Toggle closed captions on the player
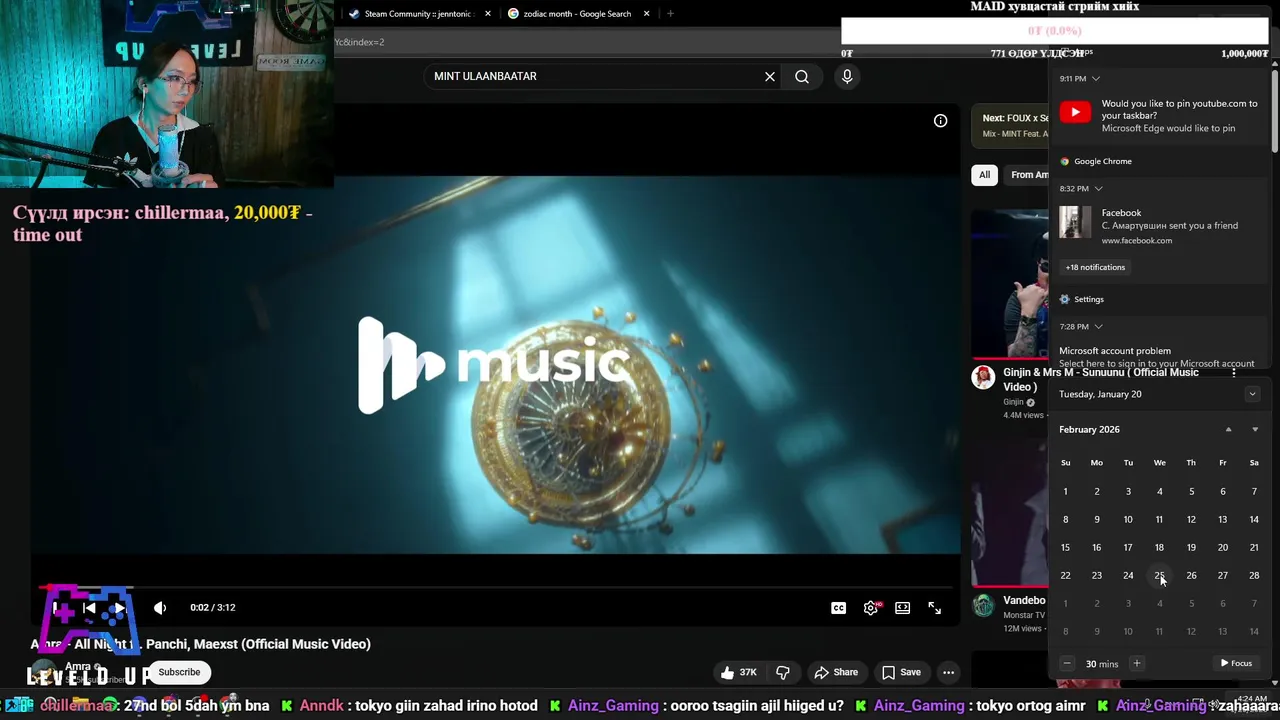 click(x=838, y=608)
